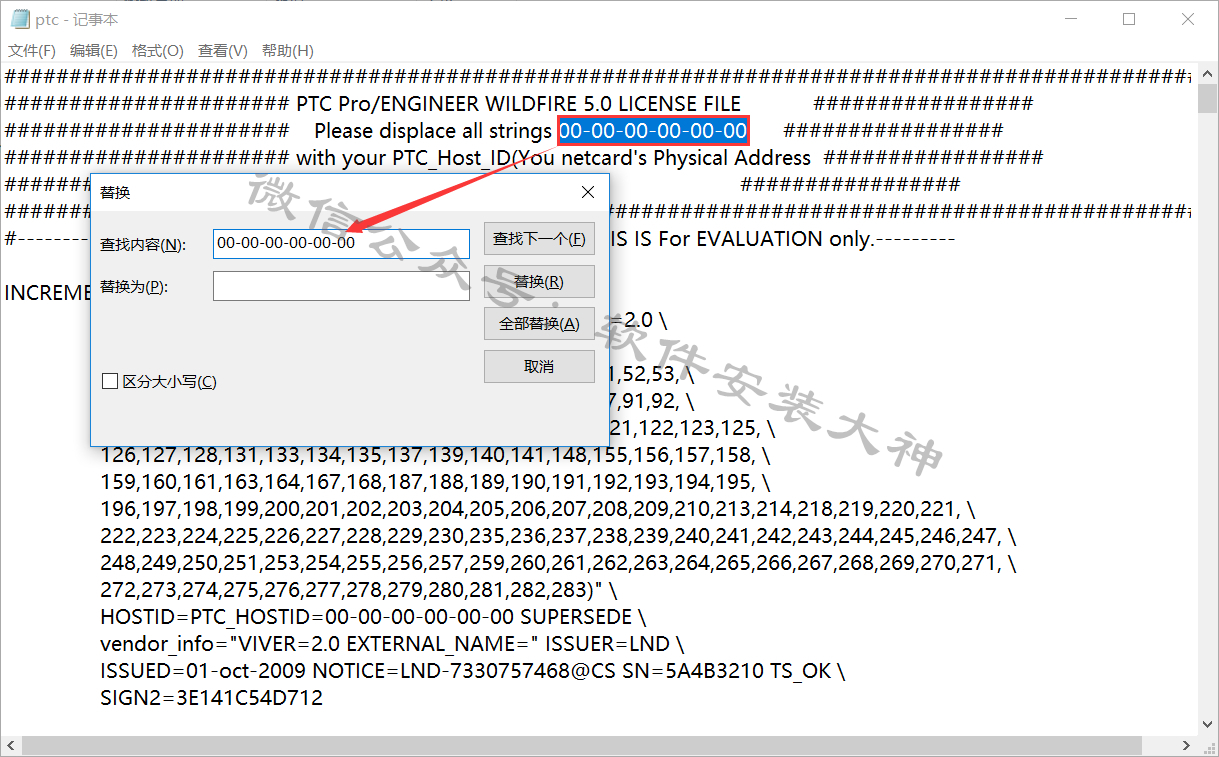This screenshot has width=1219, height=757.
Task: Click the 'Please displace all strings' text
Action: click(x=433, y=131)
